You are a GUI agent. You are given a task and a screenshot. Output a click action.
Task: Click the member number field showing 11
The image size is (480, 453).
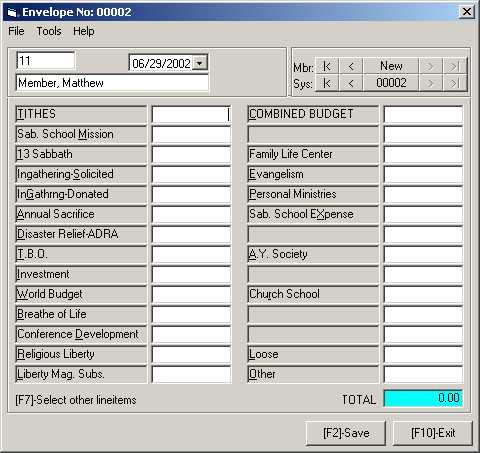point(46,61)
